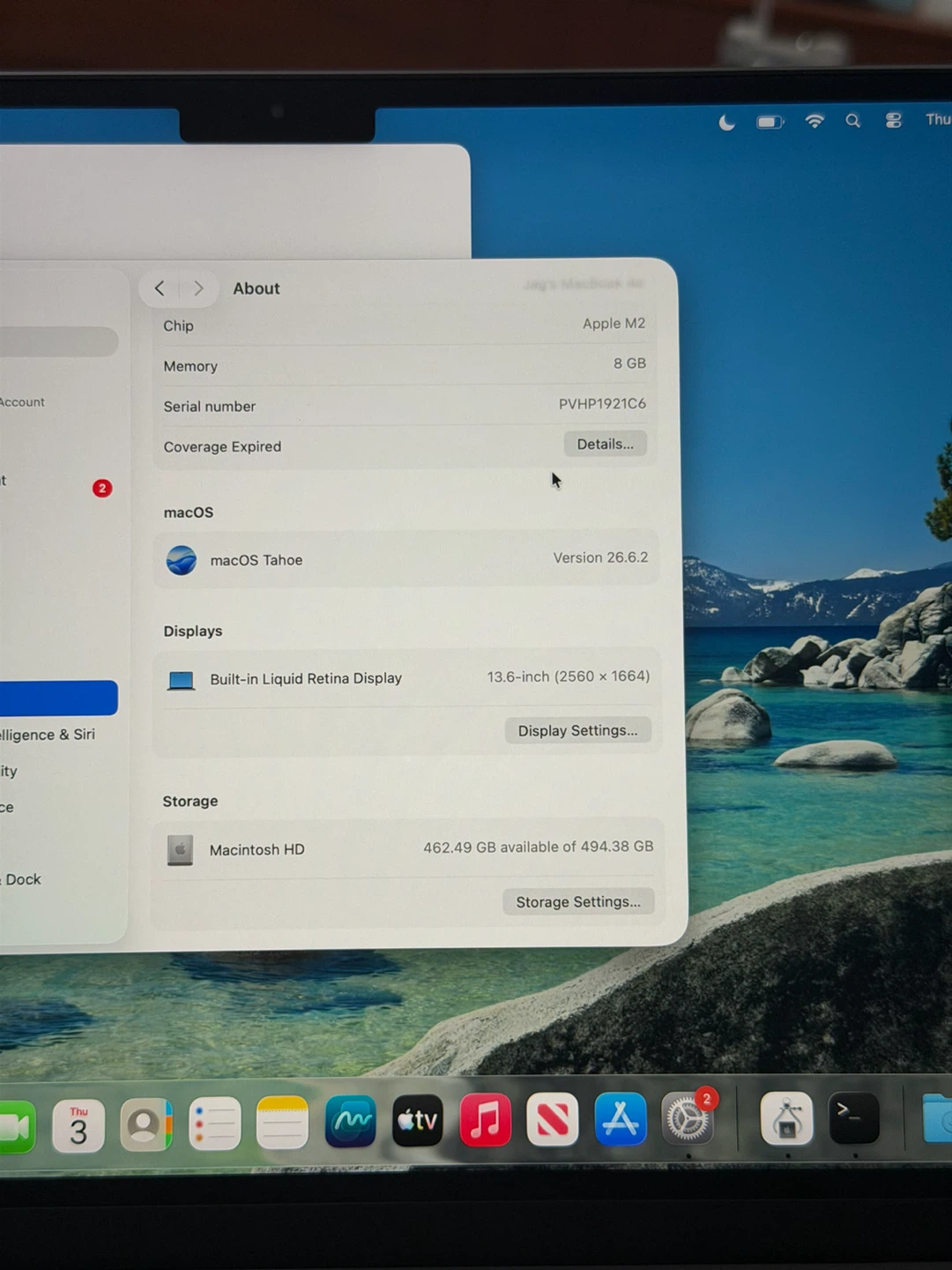Toggle Focus moon icon in menu bar

click(x=726, y=123)
